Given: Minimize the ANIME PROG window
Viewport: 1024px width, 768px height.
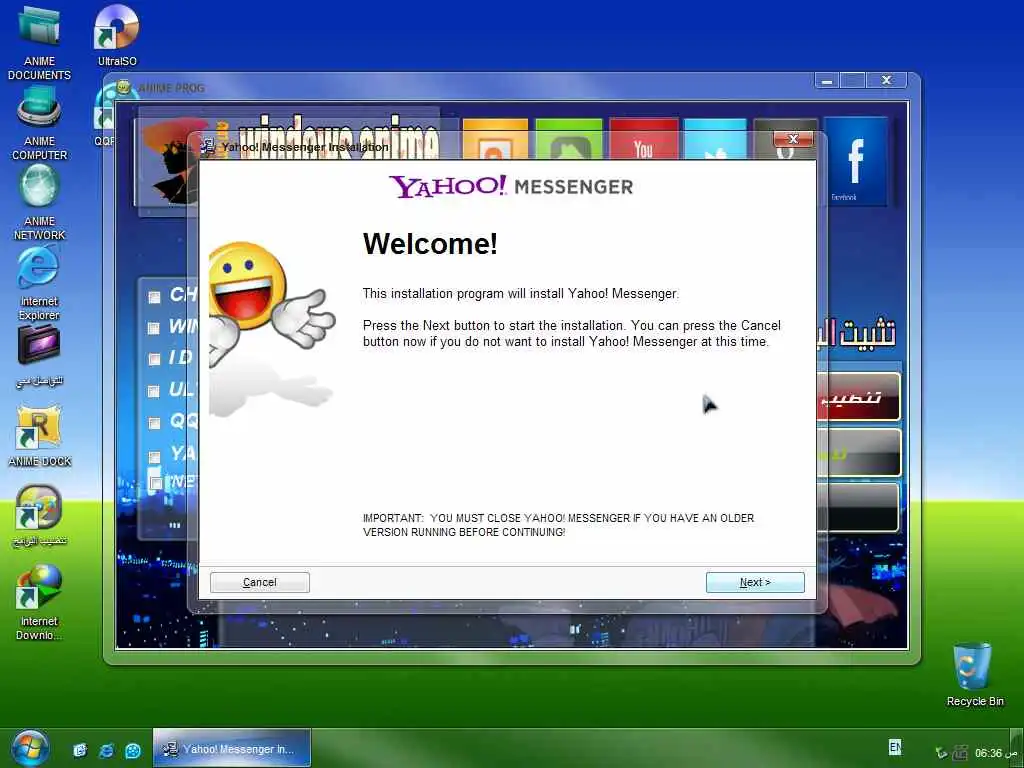Looking at the screenshot, I should click(827, 81).
